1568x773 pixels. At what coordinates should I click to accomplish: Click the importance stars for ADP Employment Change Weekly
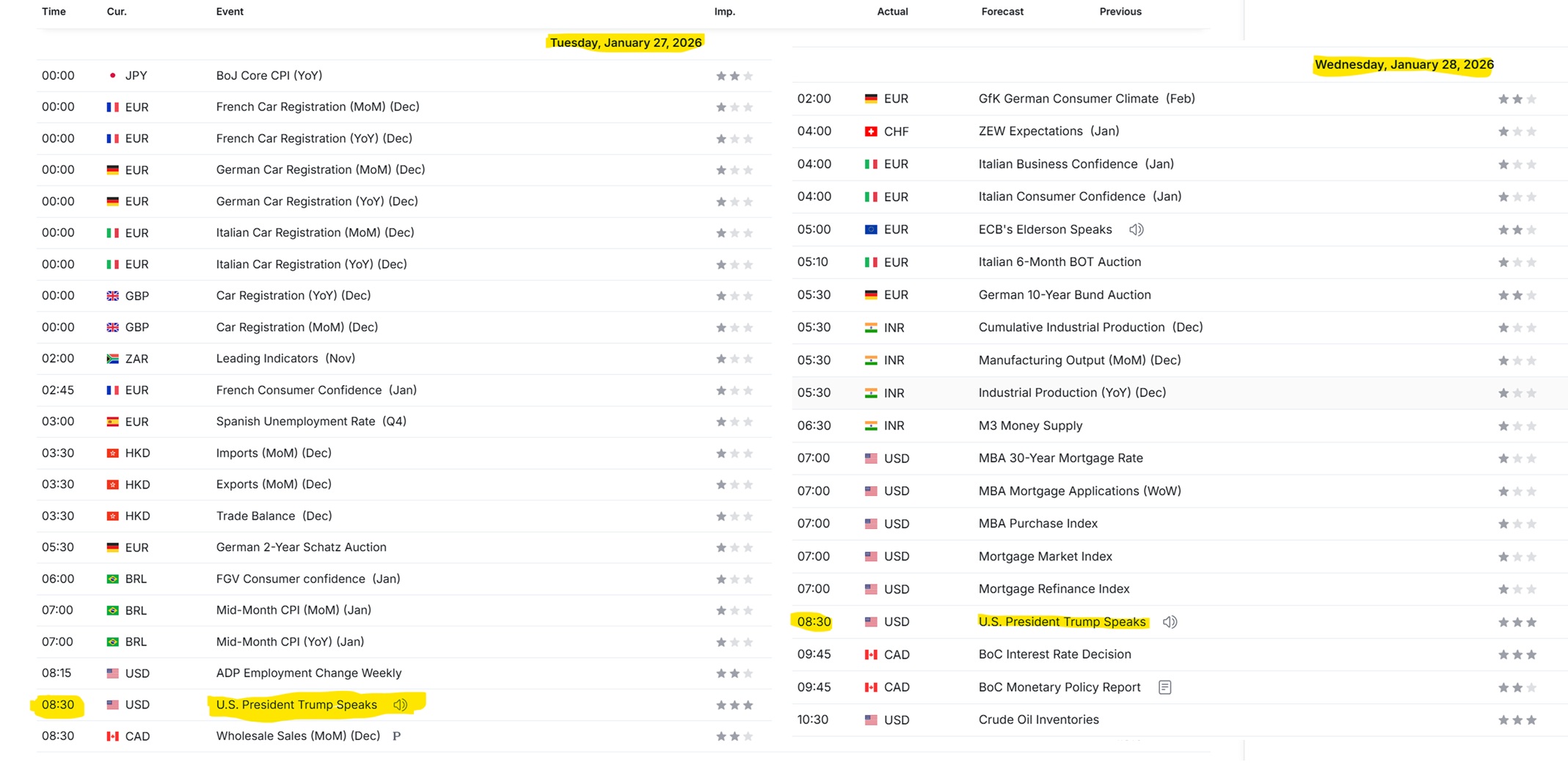click(x=734, y=673)
